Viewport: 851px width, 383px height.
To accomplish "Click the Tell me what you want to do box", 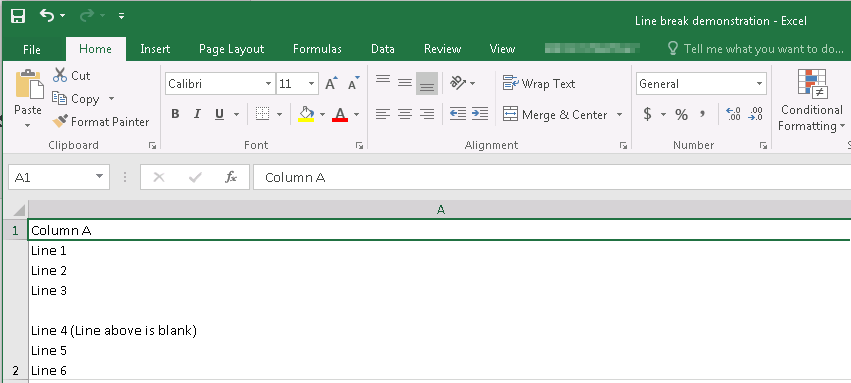I will 755,49.
